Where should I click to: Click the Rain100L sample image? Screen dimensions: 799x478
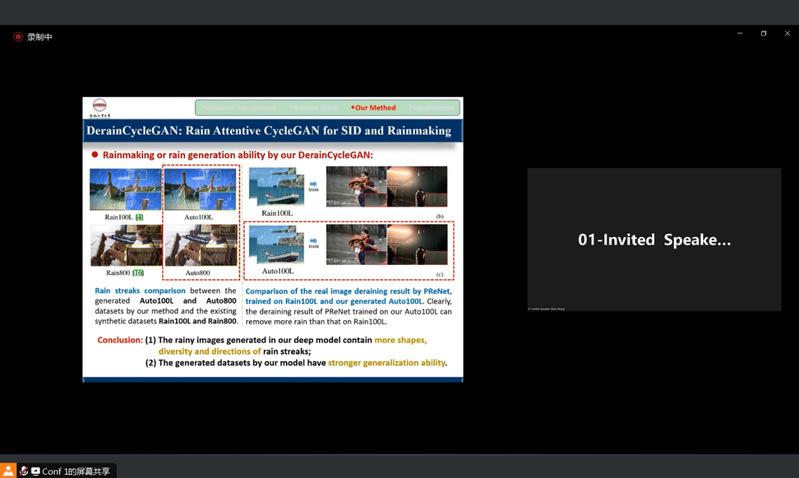(x=125, y=189)
